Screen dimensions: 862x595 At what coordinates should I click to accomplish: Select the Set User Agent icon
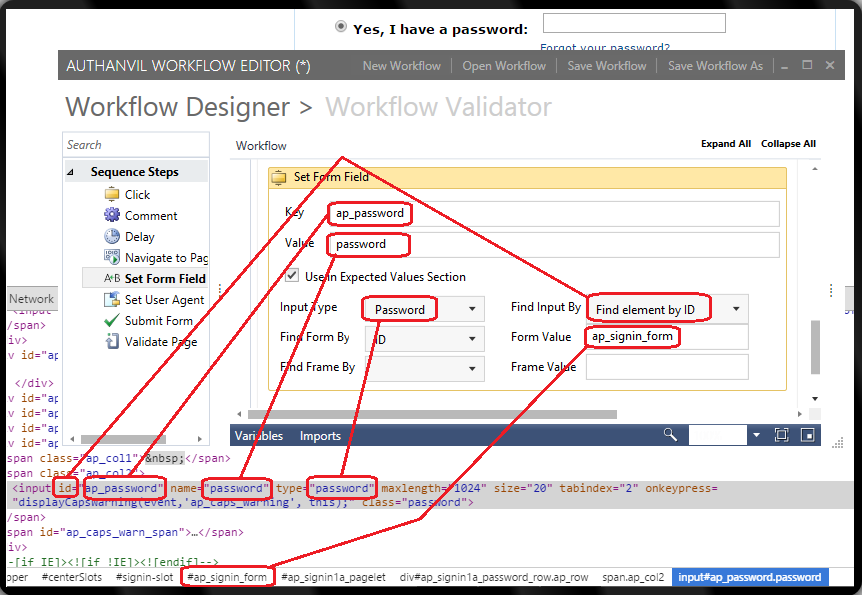point(112,299)
